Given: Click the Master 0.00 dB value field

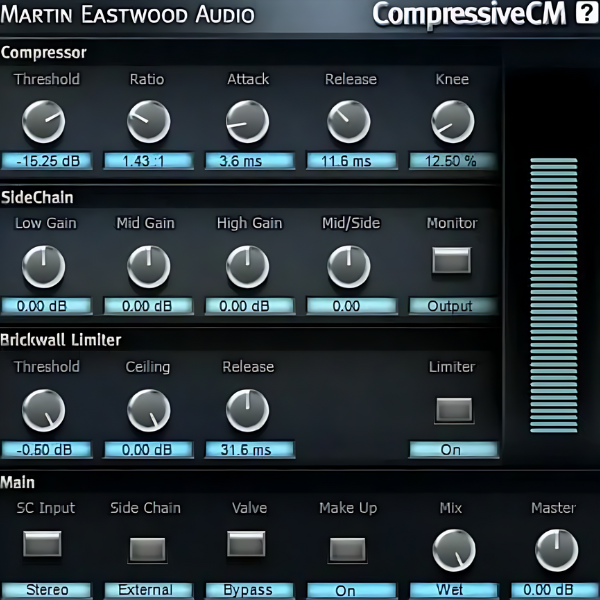Looking at the screenshot, I should tap(554, 590).
